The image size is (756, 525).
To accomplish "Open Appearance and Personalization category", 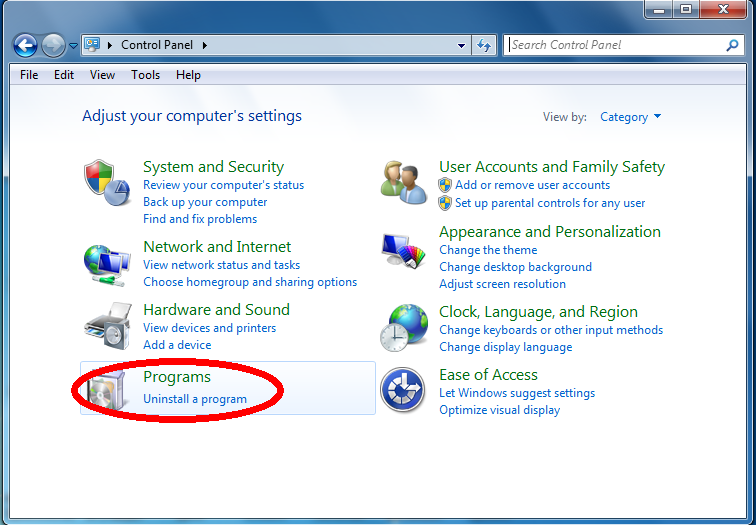I will point(550,232).
